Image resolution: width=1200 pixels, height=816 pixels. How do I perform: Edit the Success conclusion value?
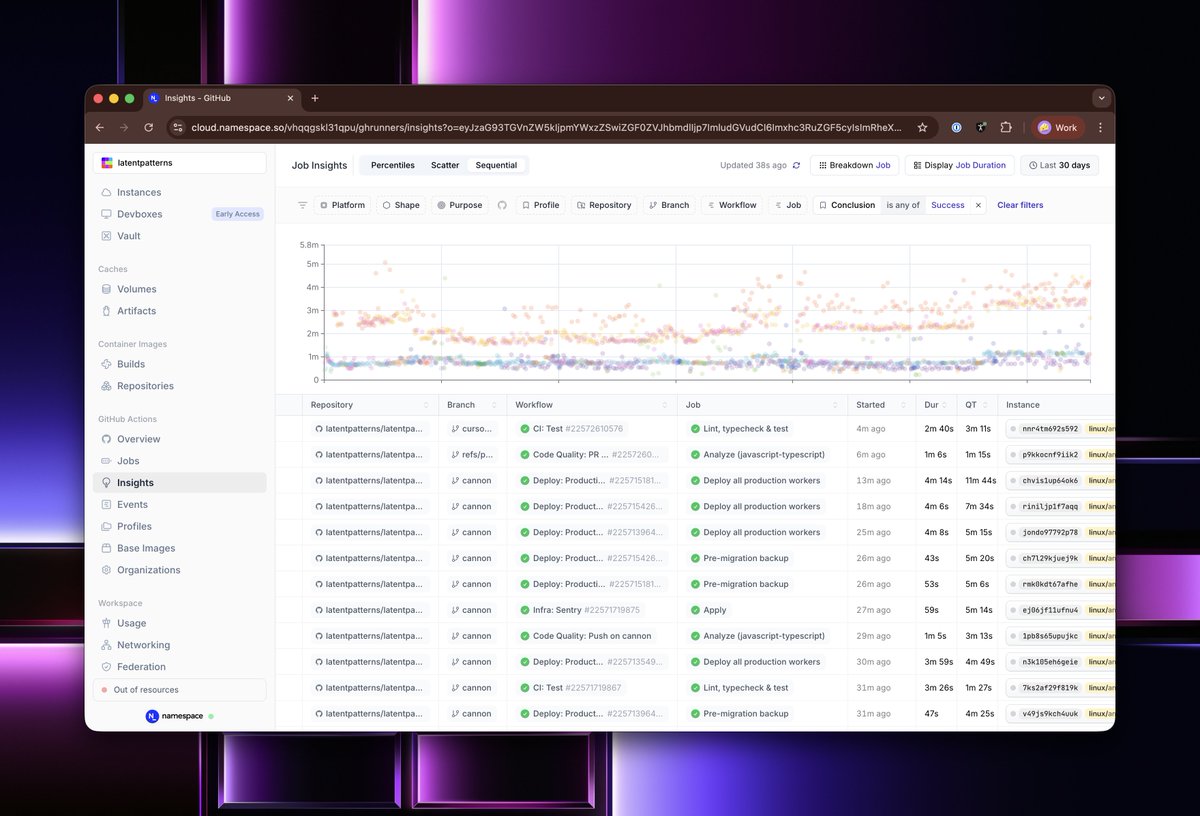[948, 205]
